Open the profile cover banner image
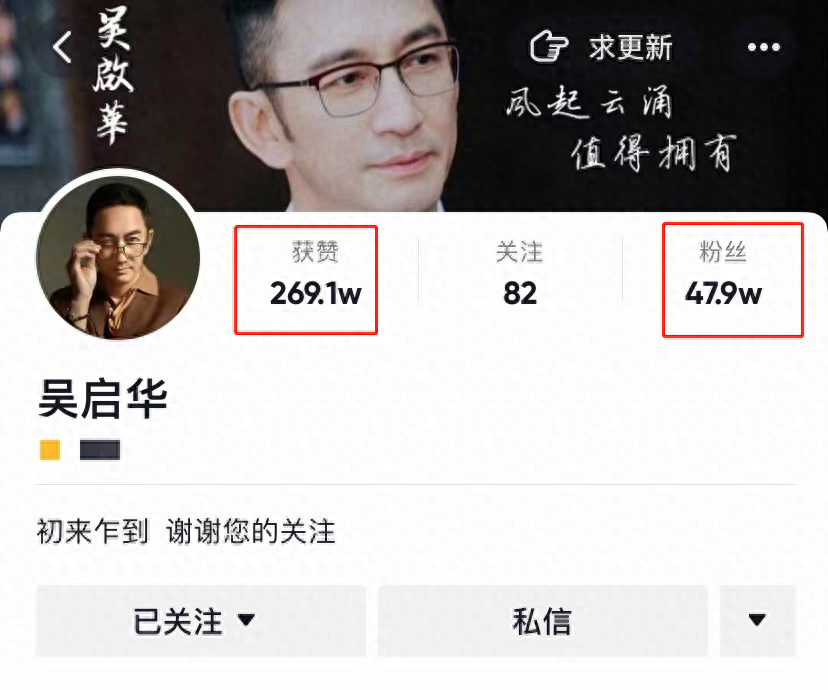This screenshot has height=690, width=828. pos(414,106)
